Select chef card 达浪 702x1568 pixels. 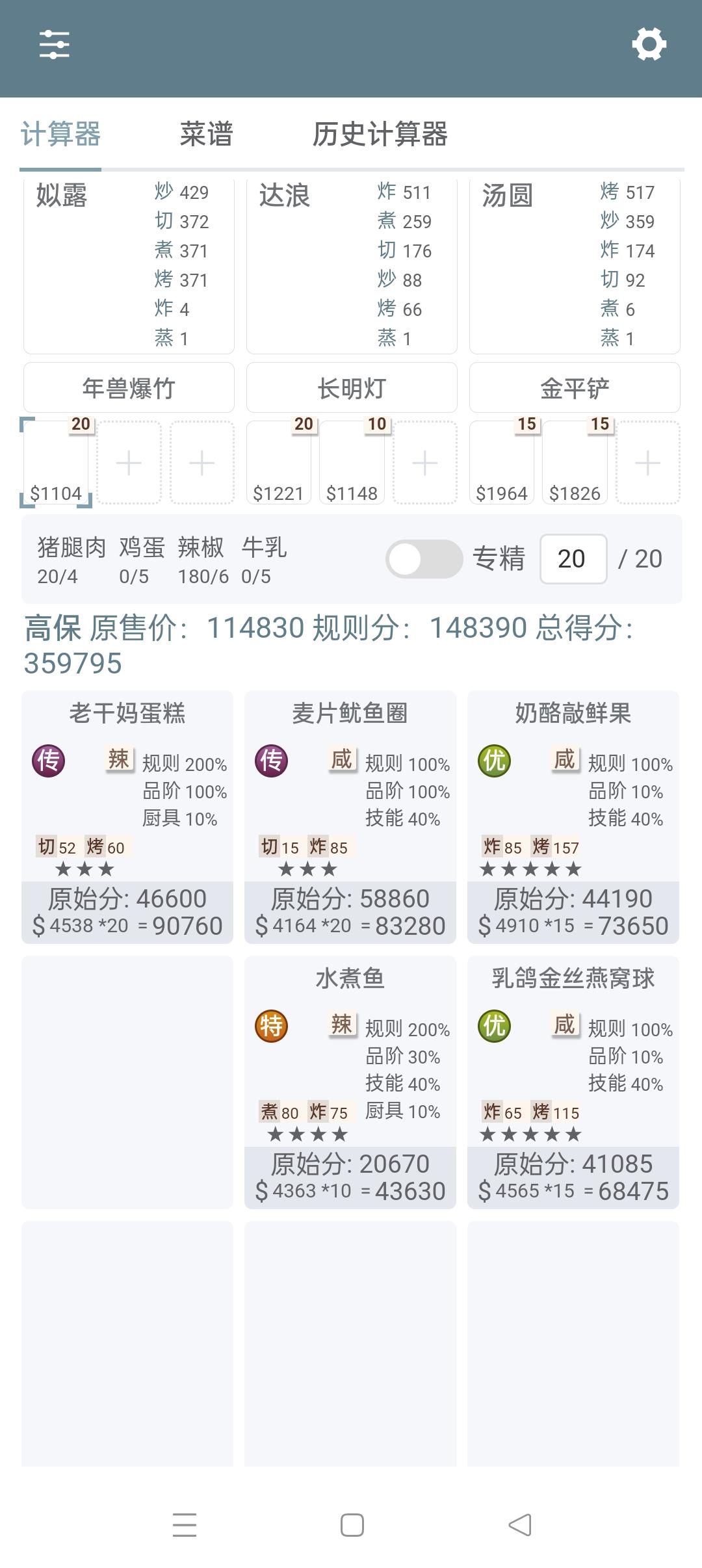point(352,265)
